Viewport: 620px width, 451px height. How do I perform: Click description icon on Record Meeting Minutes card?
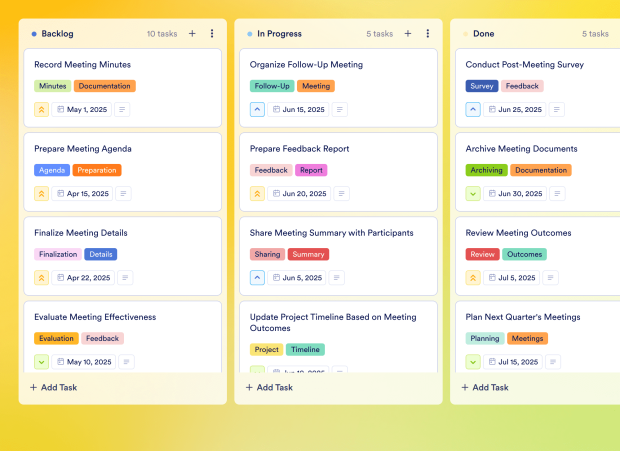[123, 110]
